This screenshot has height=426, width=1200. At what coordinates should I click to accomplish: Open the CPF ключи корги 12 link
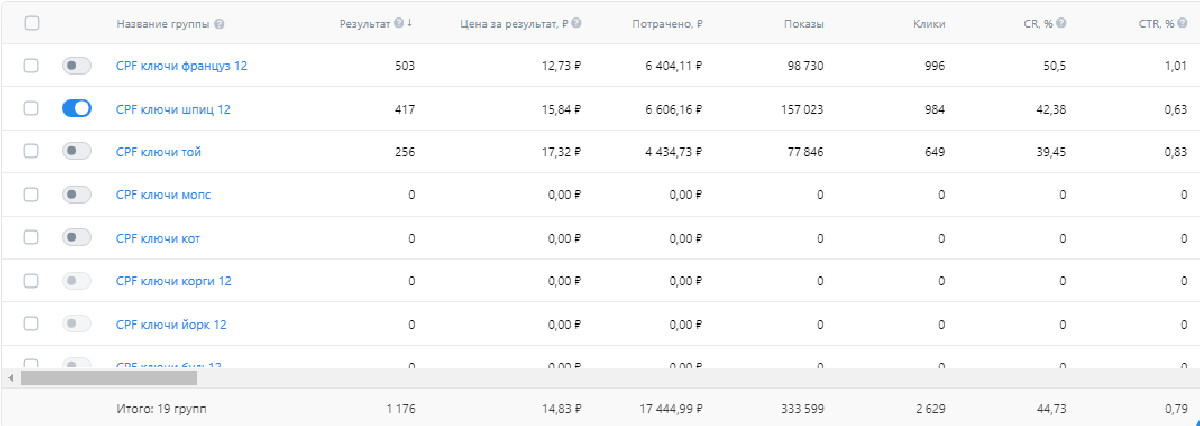tap(173, 281)
